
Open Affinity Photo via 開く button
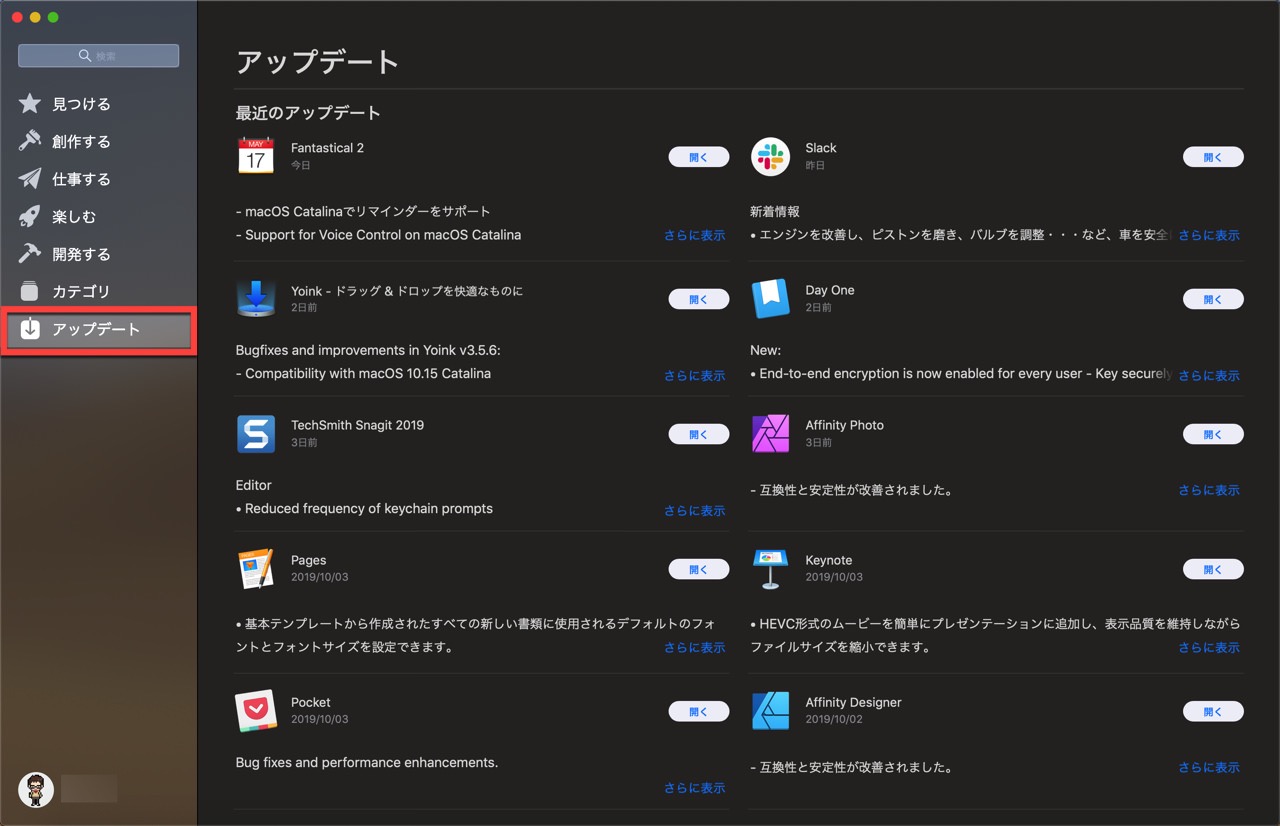pos(1213,434)
